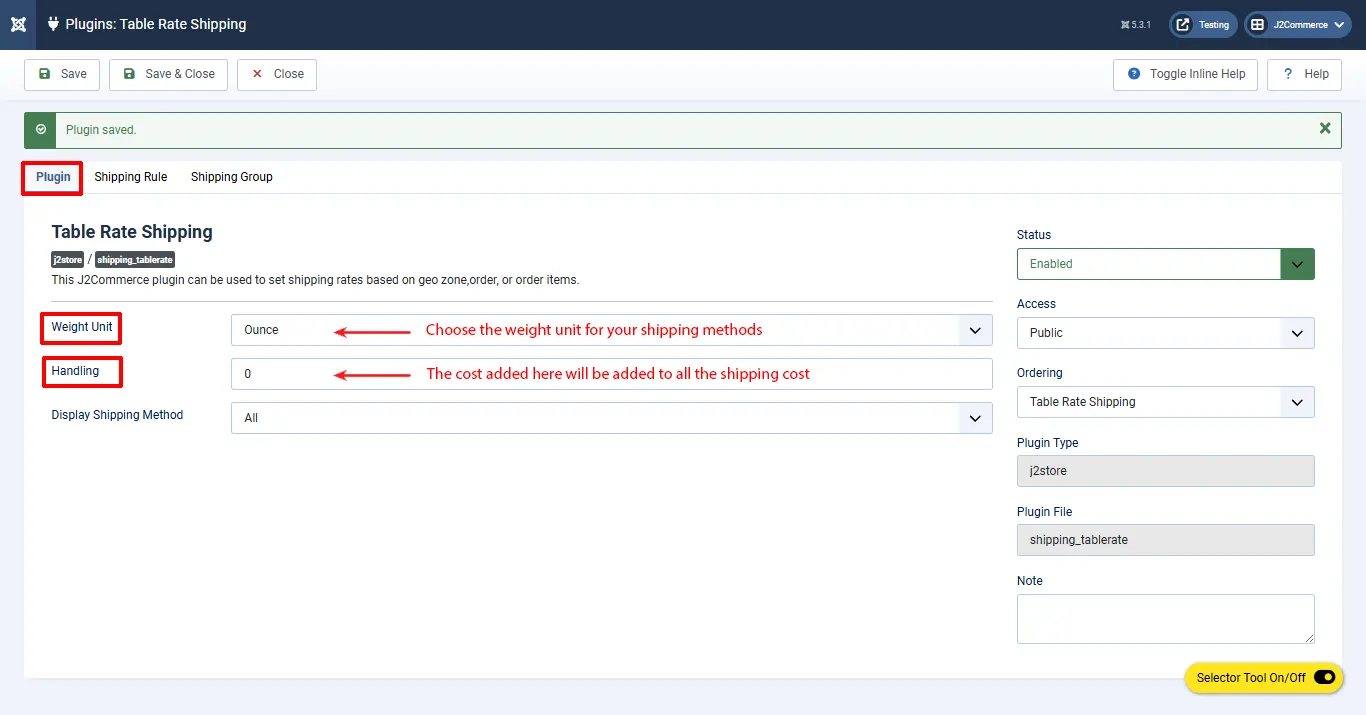Dismiss the Plugin saved message
Screen dimensions: 1366x715
1325,128
